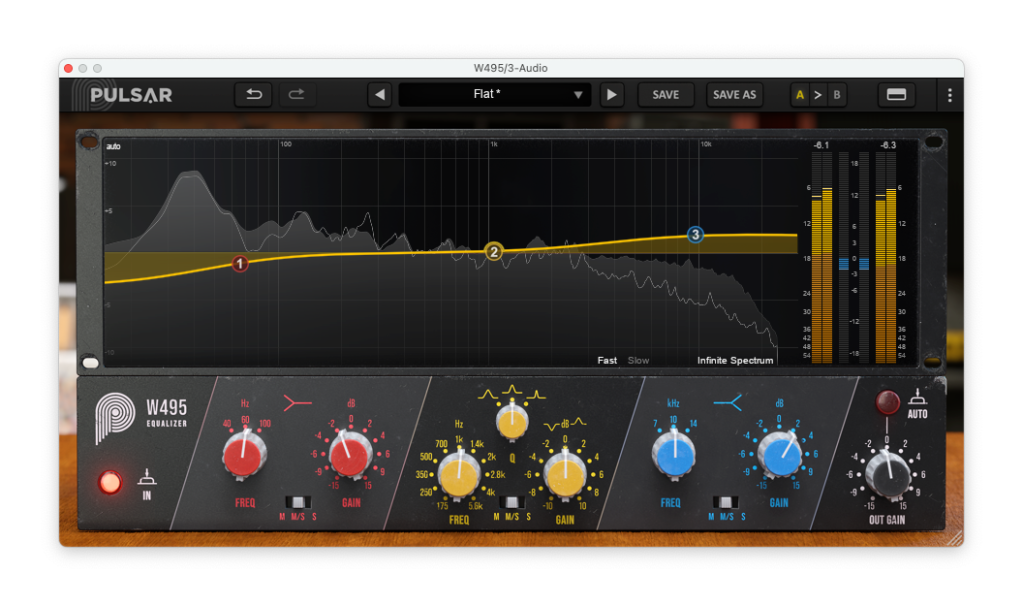Set analyzer speed to Slow
Viewport: 1023px width, 606px height.
[638, 360]
